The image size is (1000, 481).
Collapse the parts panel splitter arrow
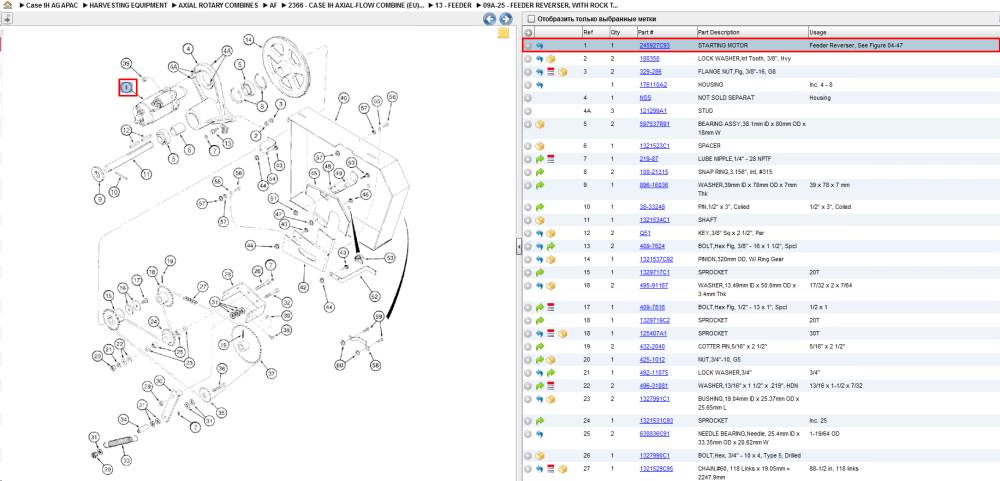point(519,246)
